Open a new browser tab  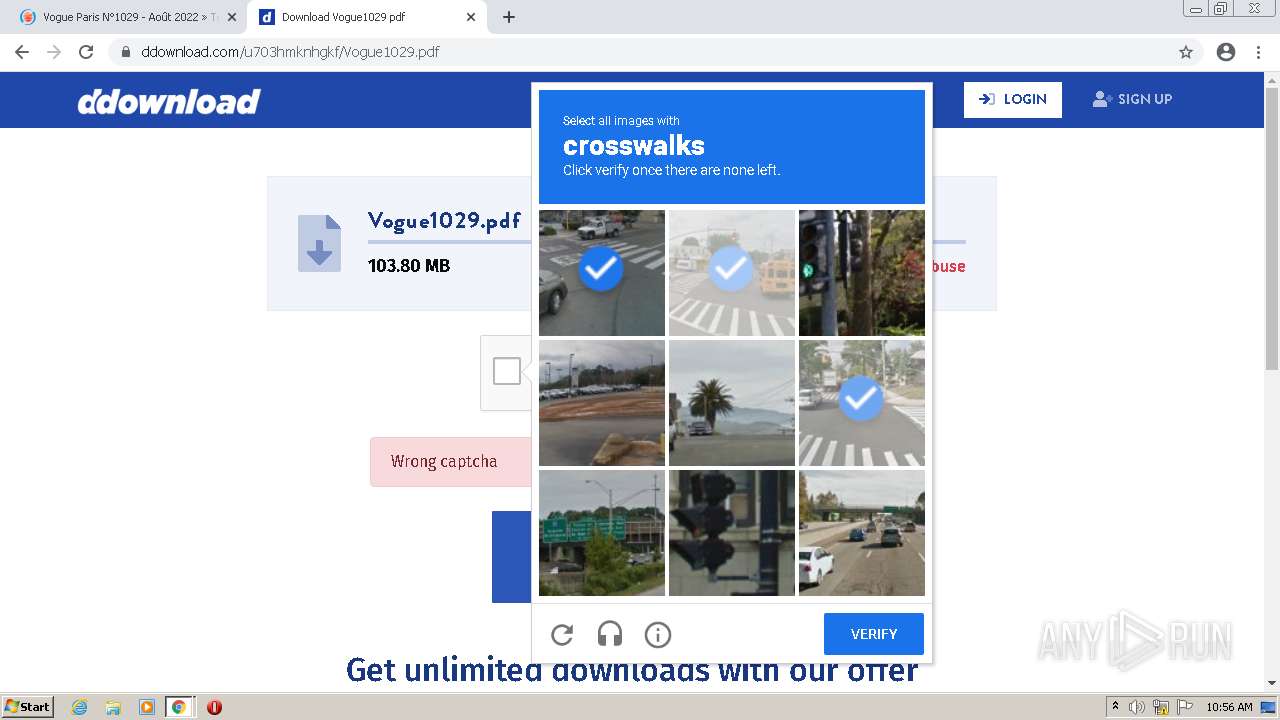[509, 17]
